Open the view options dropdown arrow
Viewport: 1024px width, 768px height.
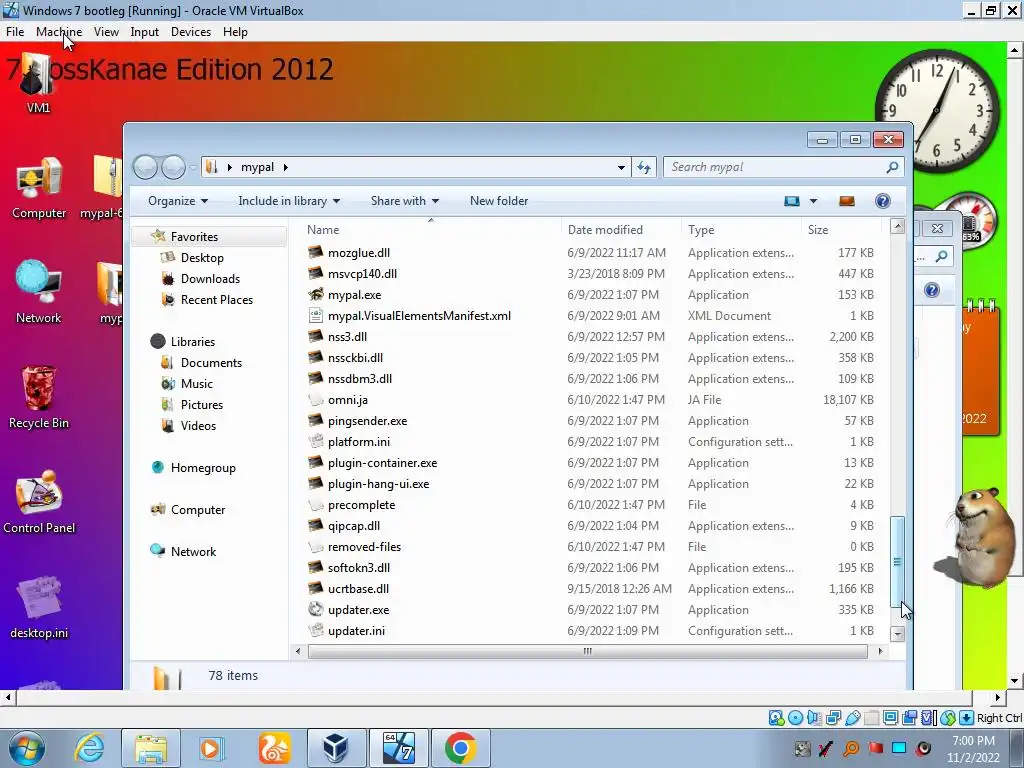pos(813,201)
